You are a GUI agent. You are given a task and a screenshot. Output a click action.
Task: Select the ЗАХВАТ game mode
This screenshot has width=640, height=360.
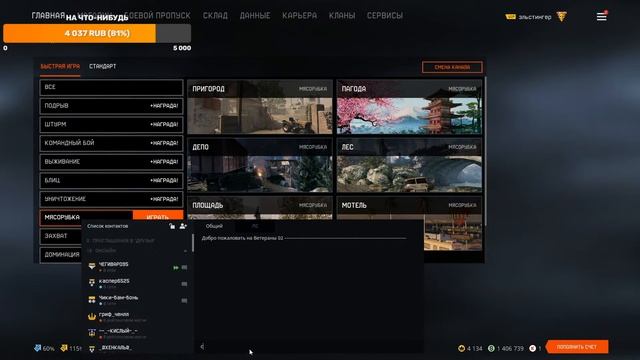[x=60, y=236]
